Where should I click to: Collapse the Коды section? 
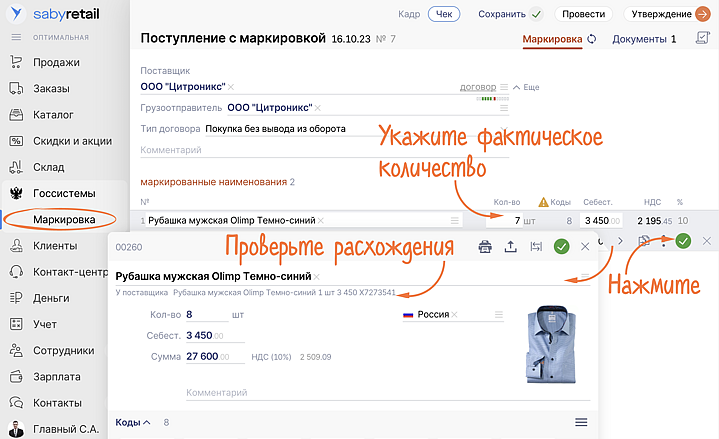point(132,422)
